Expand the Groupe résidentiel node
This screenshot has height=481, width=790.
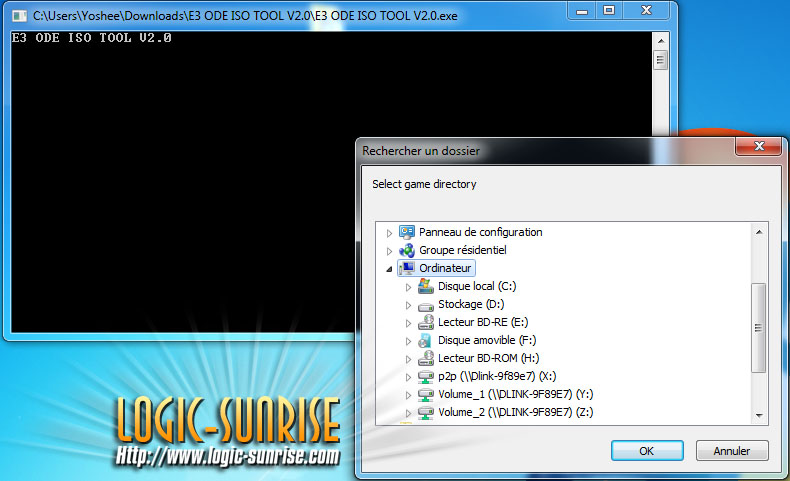pos(389,251)
